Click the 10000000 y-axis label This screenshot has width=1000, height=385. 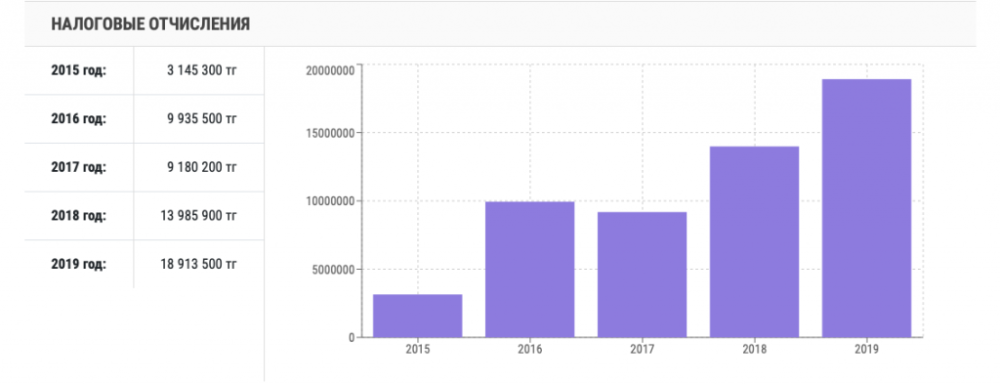[330, 201]
